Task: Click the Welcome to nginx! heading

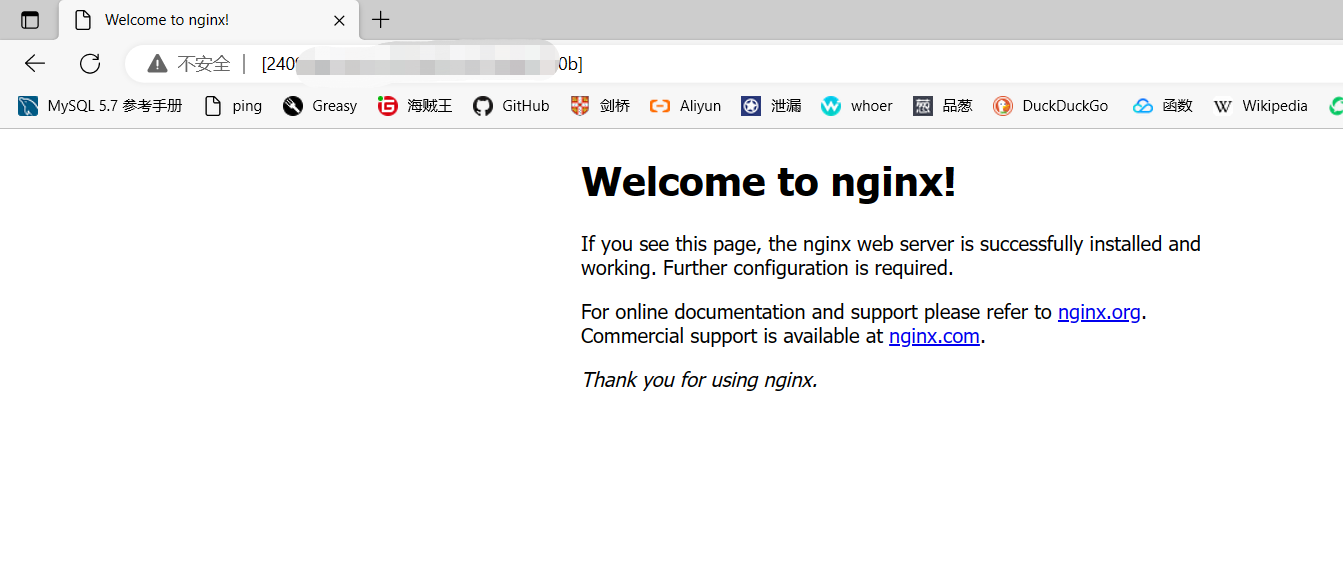Action: (x=768, y=181)
